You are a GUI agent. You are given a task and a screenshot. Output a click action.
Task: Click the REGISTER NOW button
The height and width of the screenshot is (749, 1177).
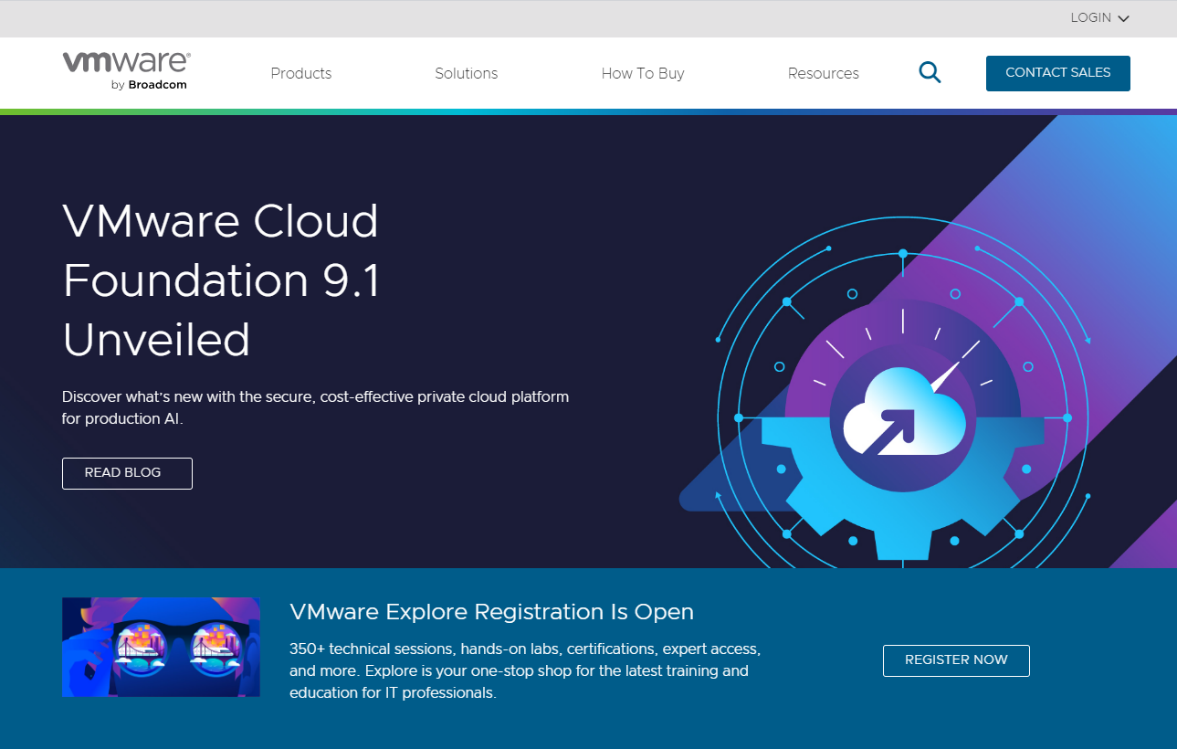(956, 660)
